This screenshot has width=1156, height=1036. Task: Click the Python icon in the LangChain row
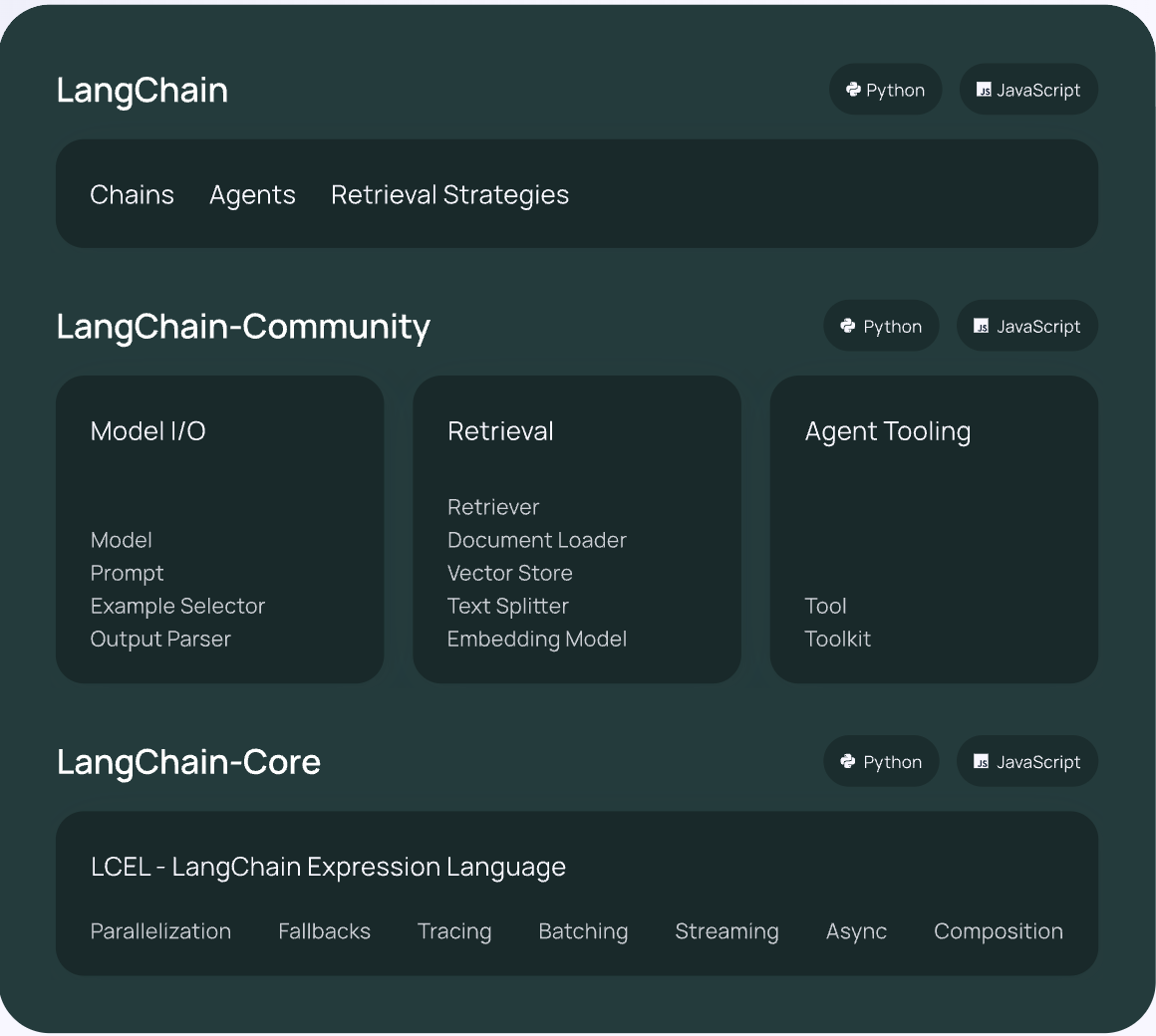click(x=853, y=90)
